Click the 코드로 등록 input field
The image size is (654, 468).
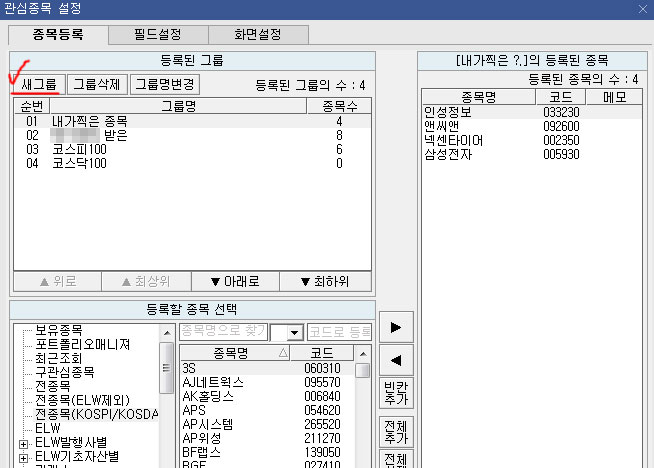(339, 332)
